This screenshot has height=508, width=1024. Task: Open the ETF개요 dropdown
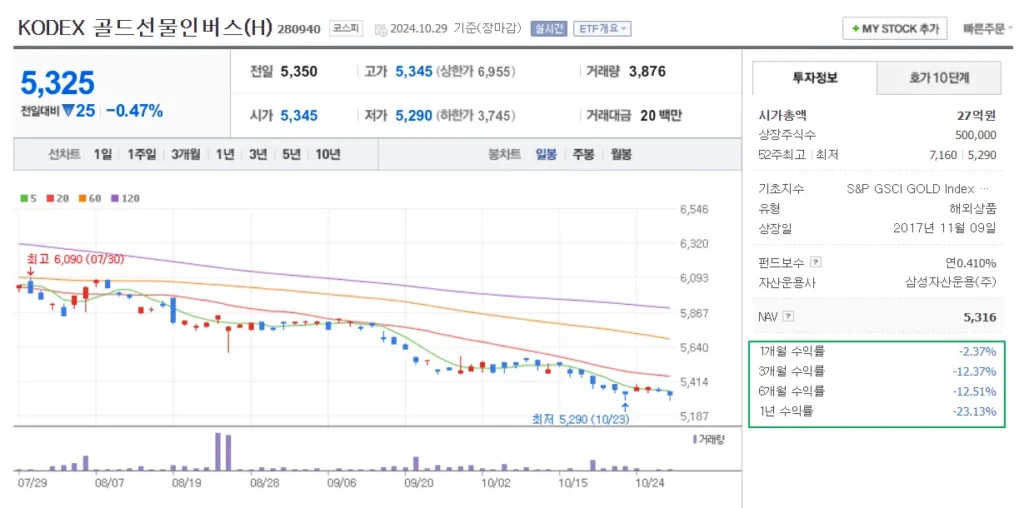pyautogui.click(x=602, y=28)
